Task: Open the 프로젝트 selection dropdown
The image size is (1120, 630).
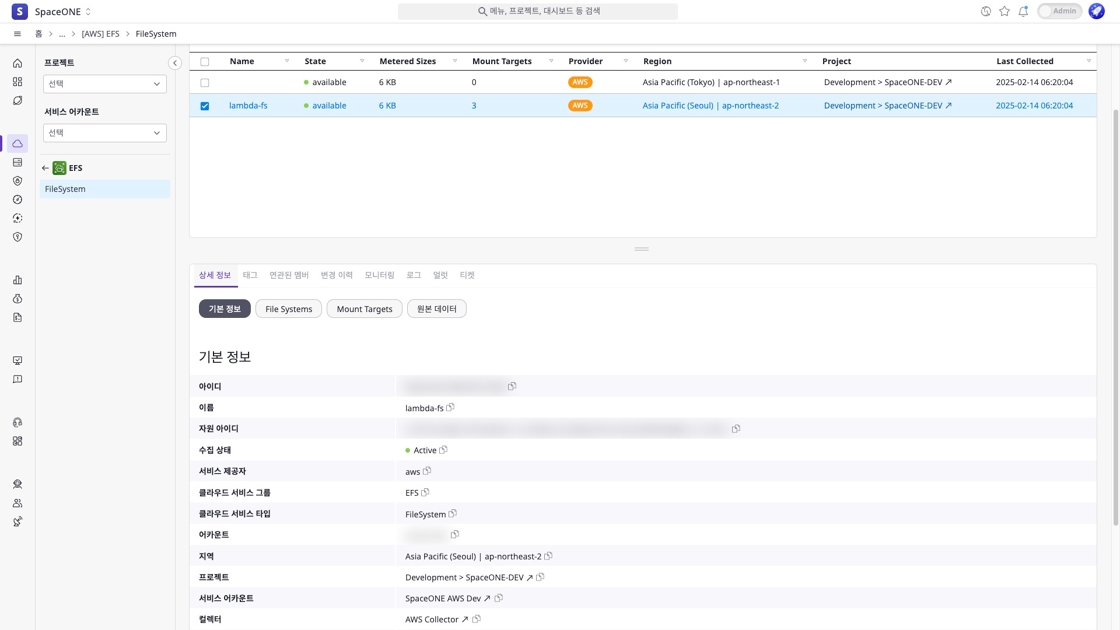Action: (104, 84)
